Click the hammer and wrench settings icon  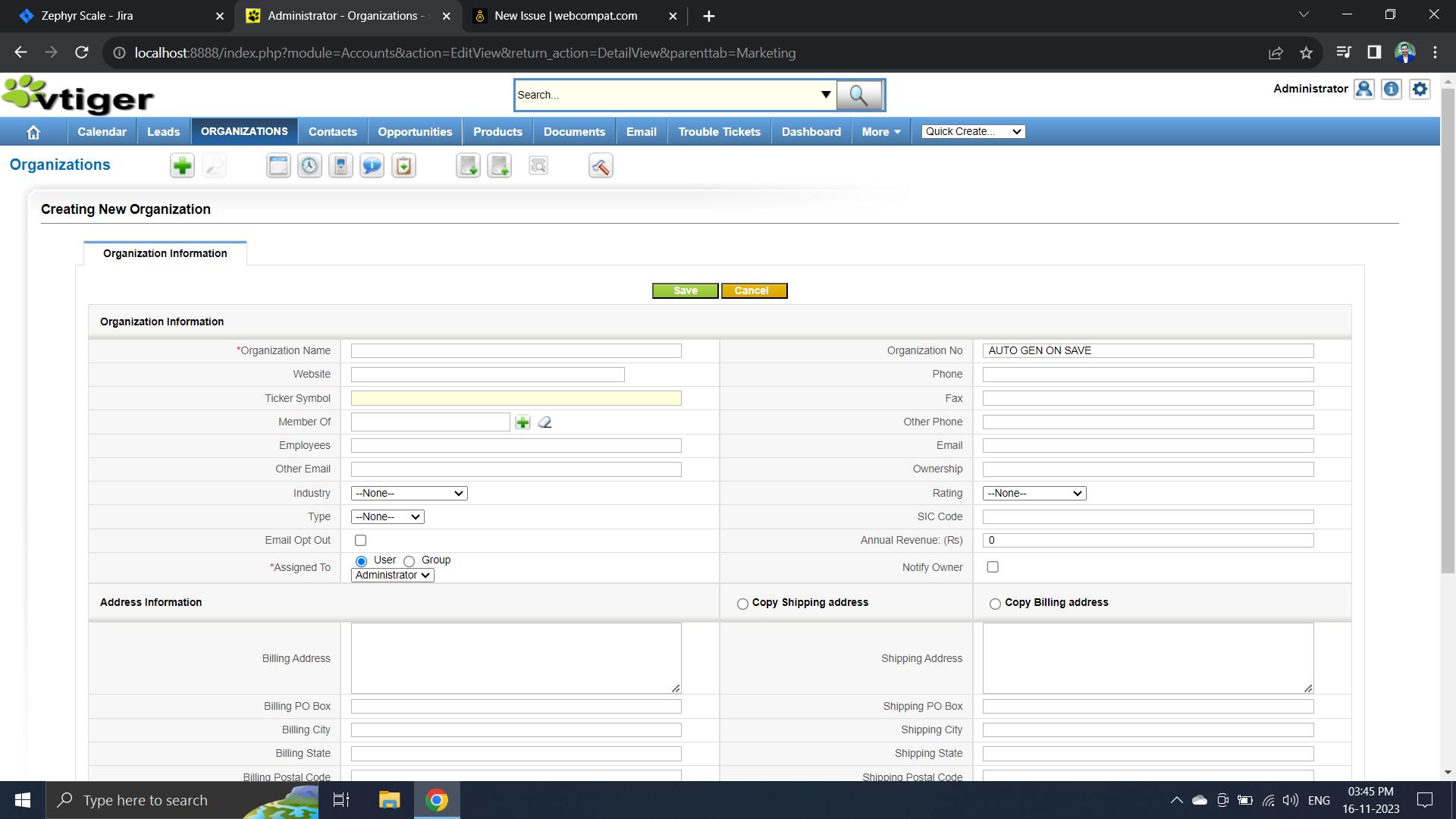(601, 166)
